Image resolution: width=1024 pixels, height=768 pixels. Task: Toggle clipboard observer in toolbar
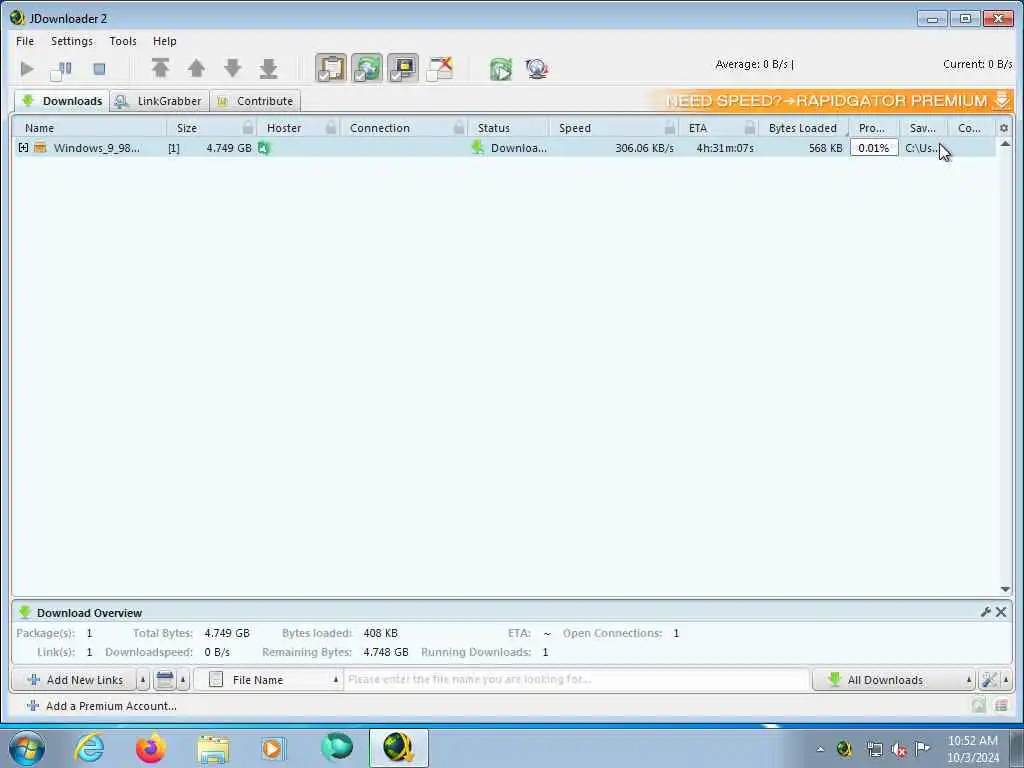click(x=331, y=68)
